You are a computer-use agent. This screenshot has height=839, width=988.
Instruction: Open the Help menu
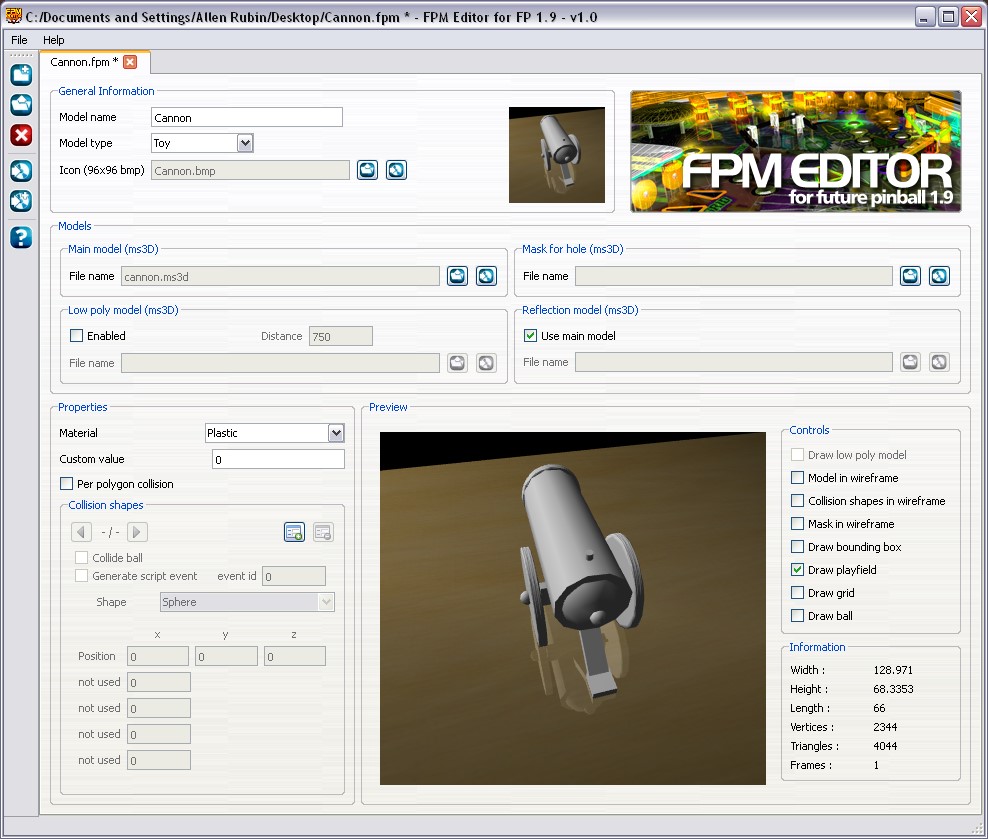pyautogui.click(x=54, y=40)
